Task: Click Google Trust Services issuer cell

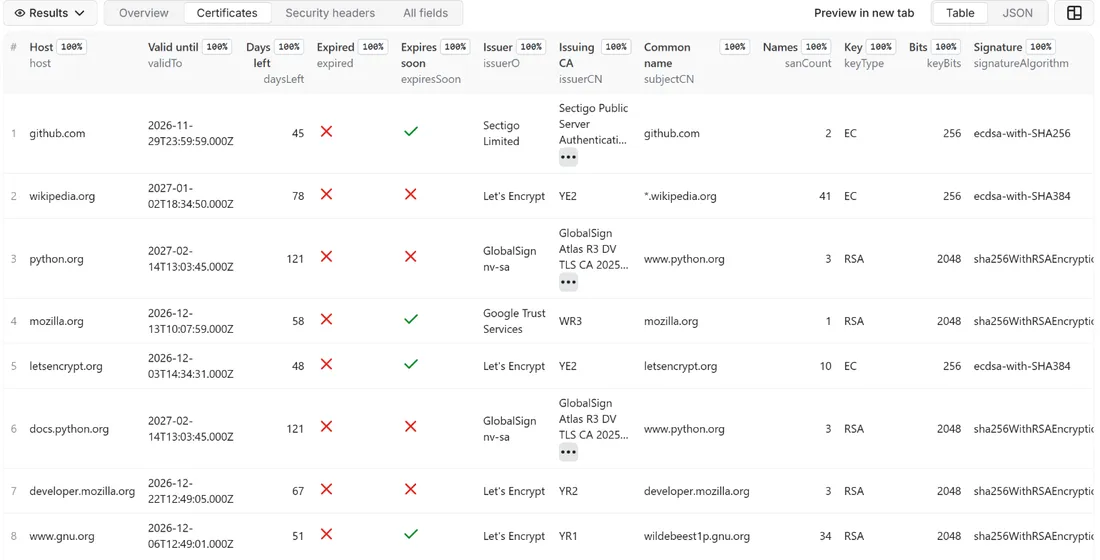Action: click(x=514, y=321)
